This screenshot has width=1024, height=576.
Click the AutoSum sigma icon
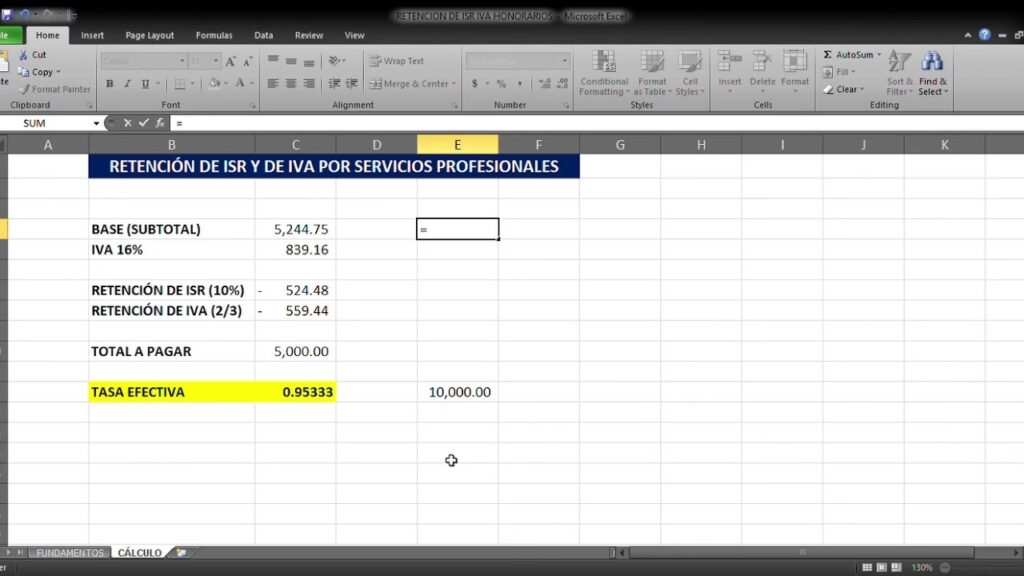829,55
